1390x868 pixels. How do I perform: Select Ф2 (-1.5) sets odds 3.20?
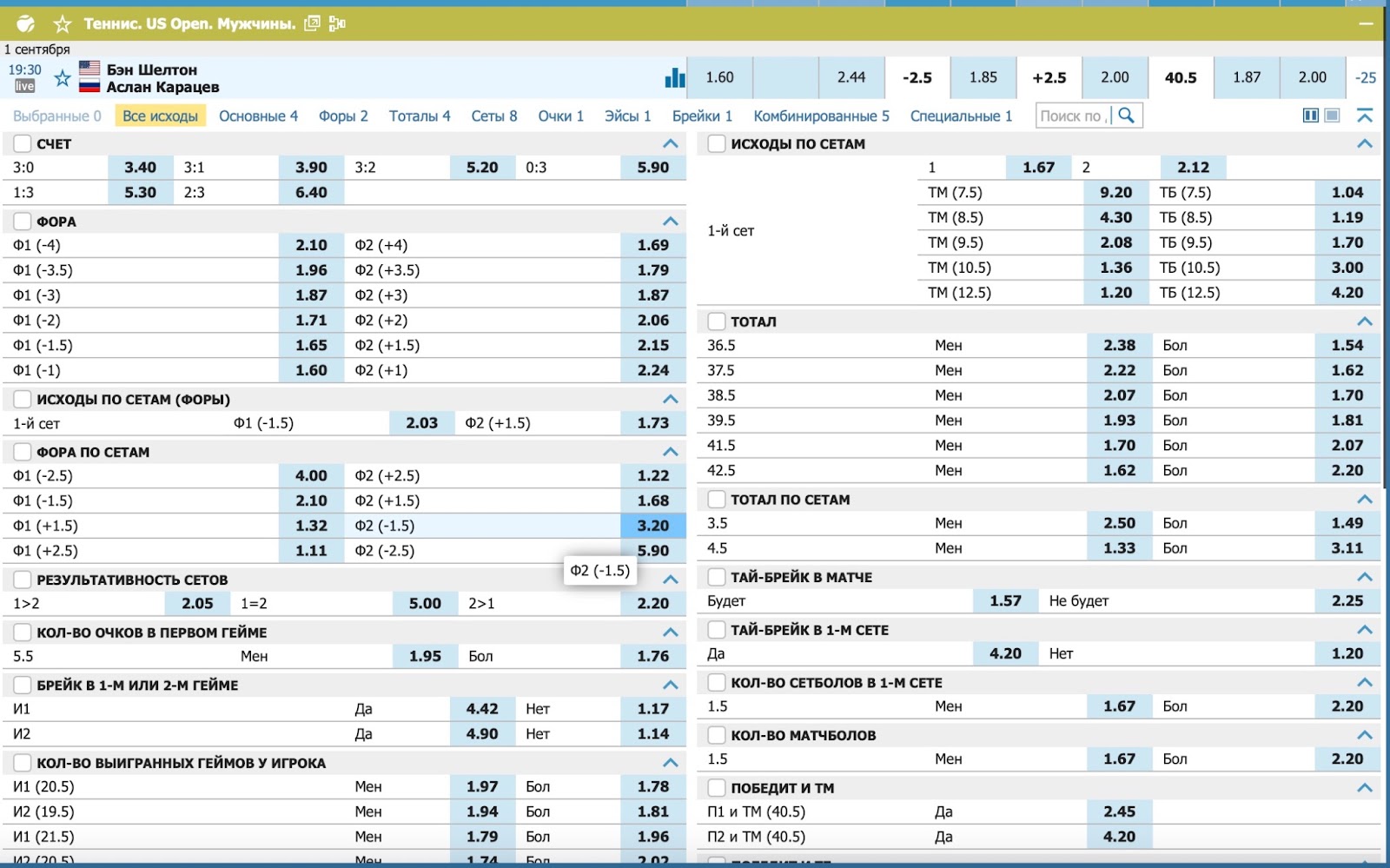(x=653, y=526)
